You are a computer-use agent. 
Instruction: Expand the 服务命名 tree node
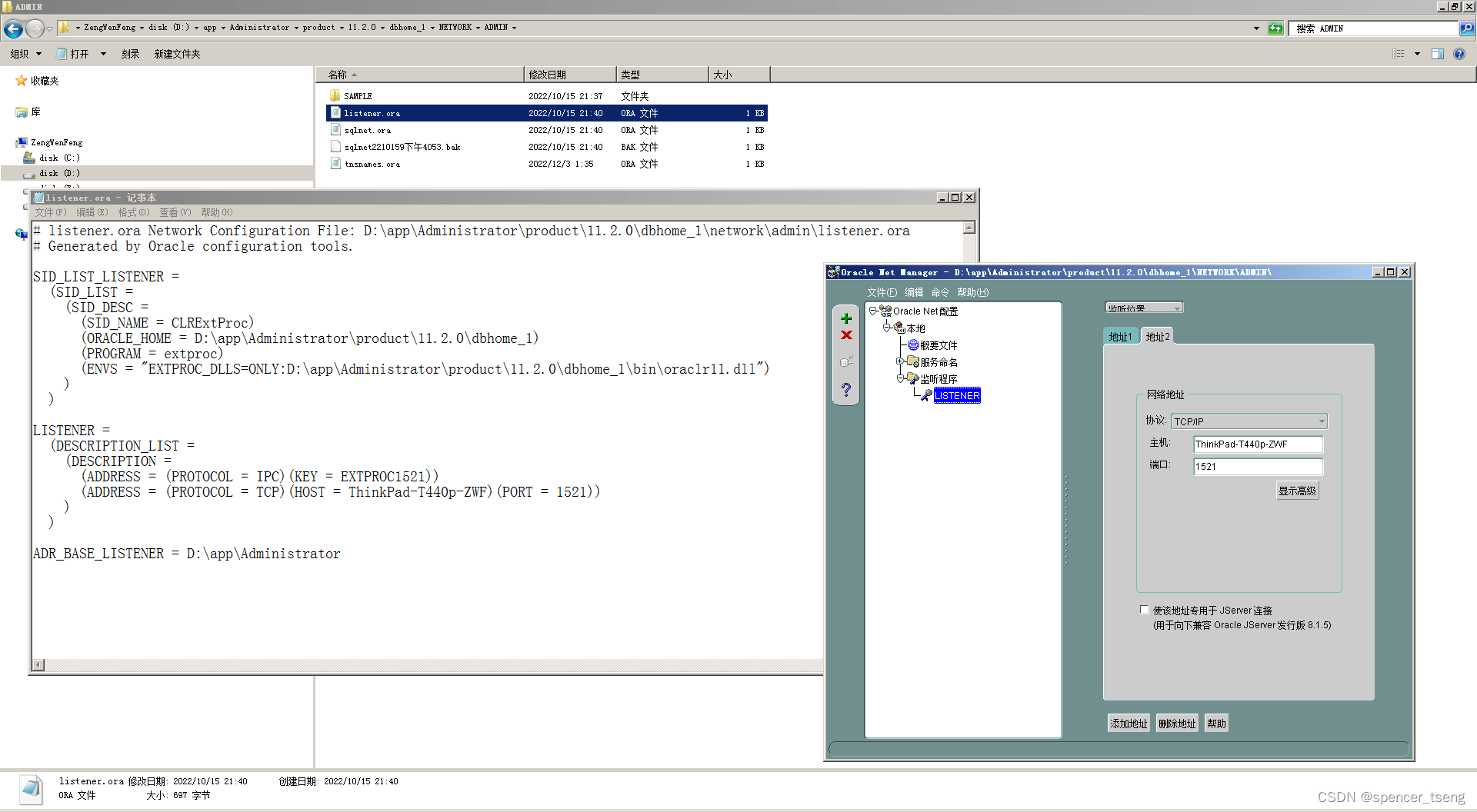[x=900, y=361]
